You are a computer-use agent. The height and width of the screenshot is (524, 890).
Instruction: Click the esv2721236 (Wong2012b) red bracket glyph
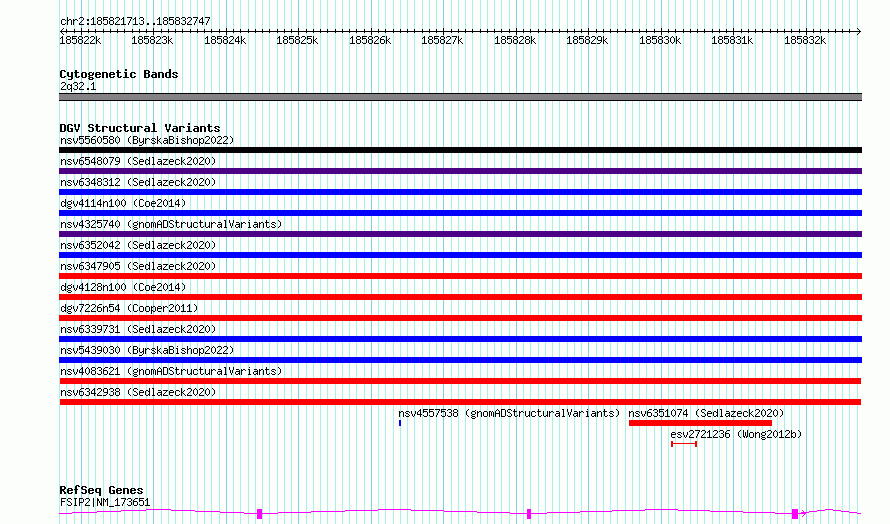coord(684,444)
